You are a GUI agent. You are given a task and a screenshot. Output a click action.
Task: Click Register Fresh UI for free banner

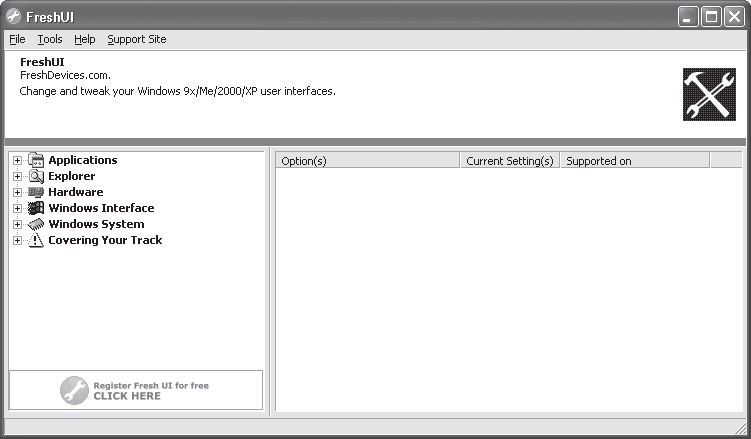click(136, 390)
